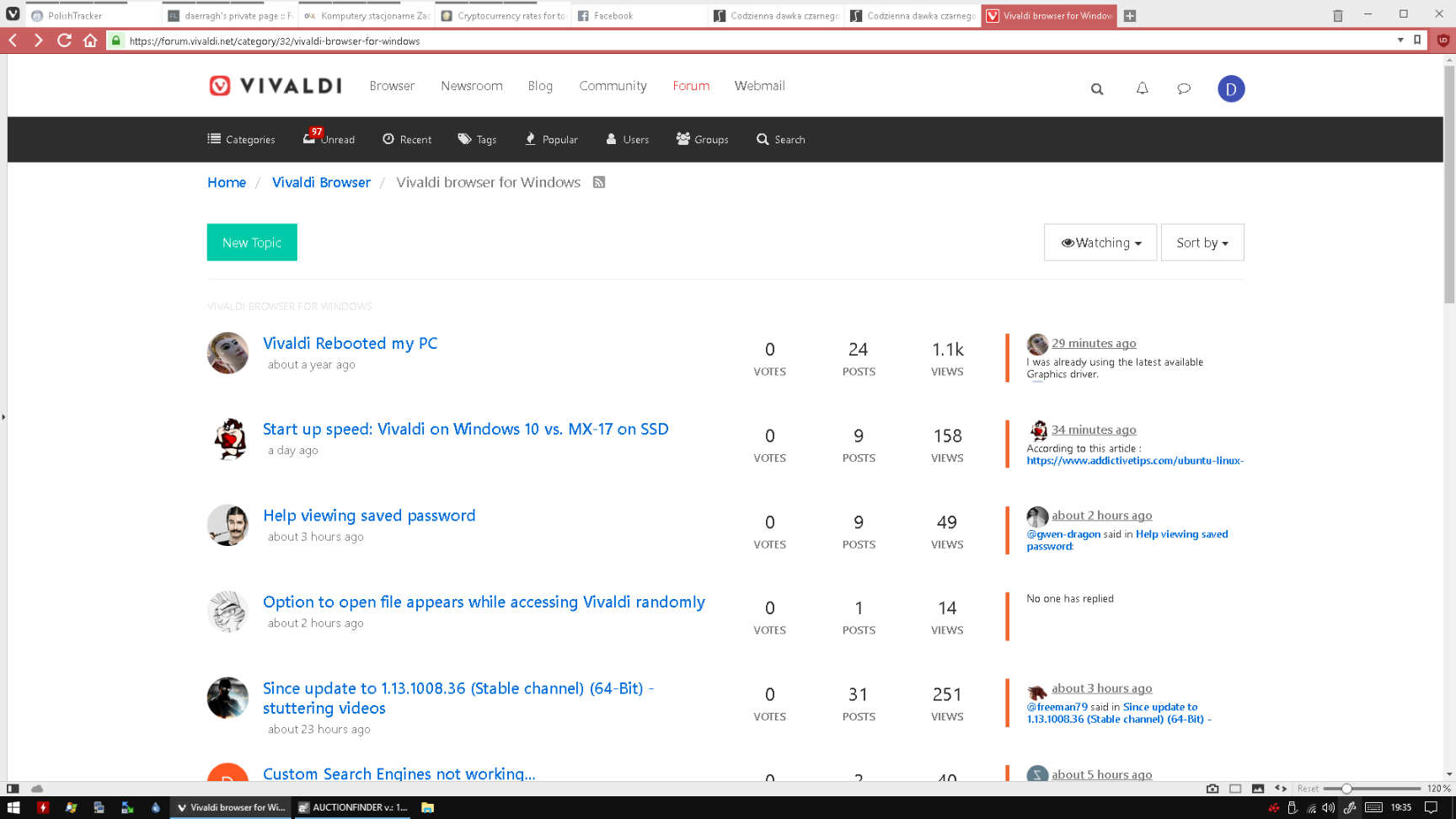The height and width of the screenshot is (819, 1456).
Task: Reset page zoom in status bar
Action: pyautogui.click(x=1308, y=789)
